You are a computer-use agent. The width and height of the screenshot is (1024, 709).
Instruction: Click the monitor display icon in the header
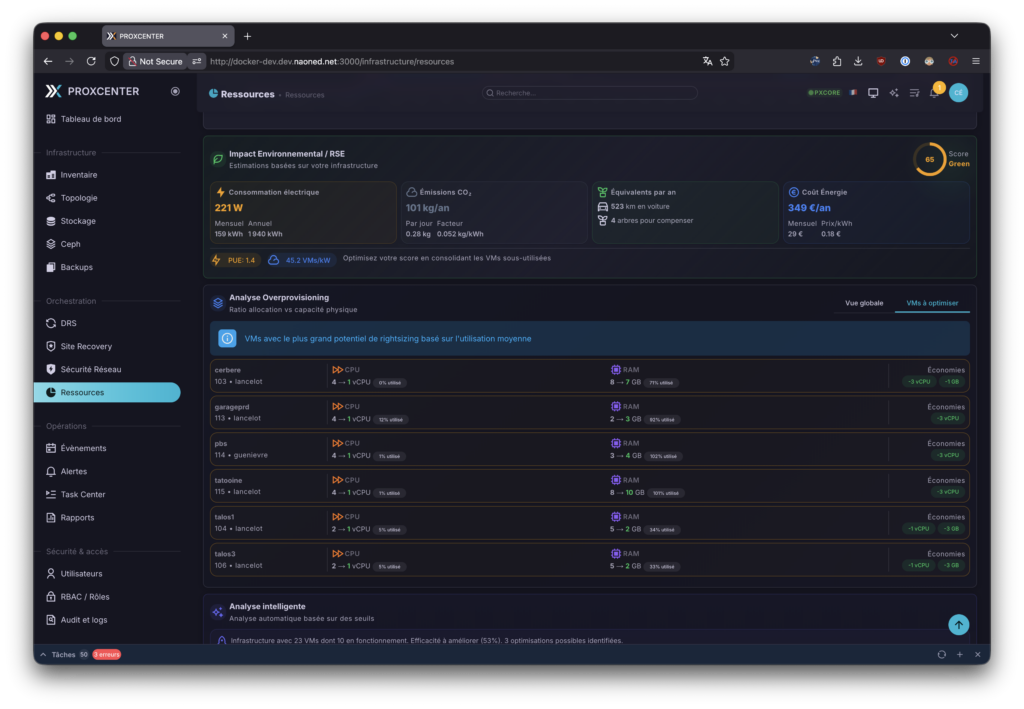[x=873, y=93]
